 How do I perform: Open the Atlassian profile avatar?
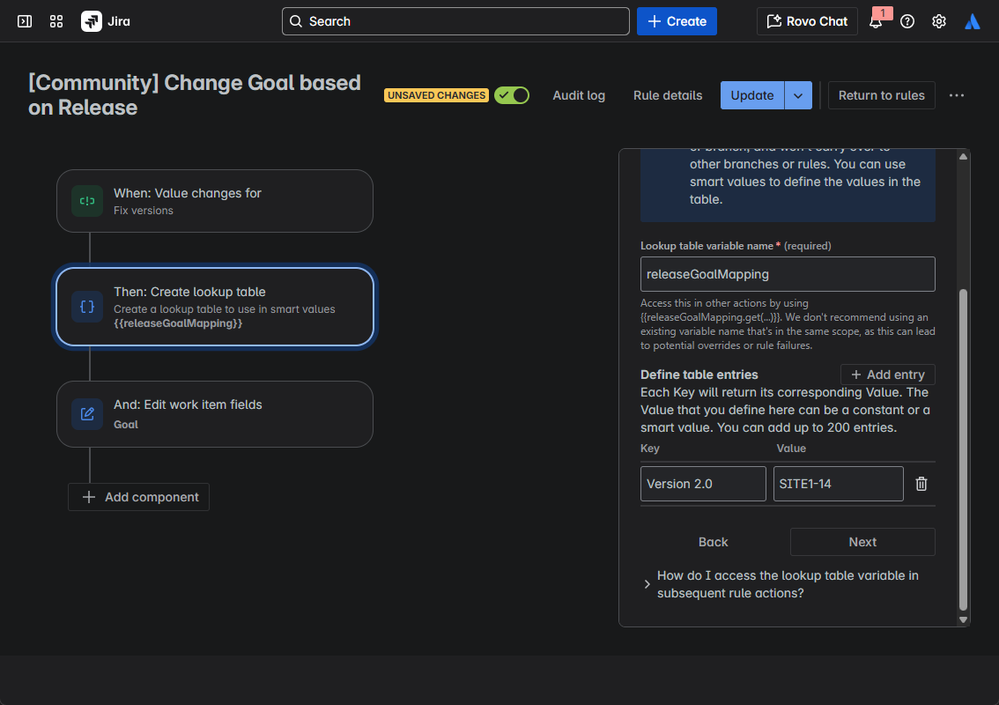pos(972,21)
